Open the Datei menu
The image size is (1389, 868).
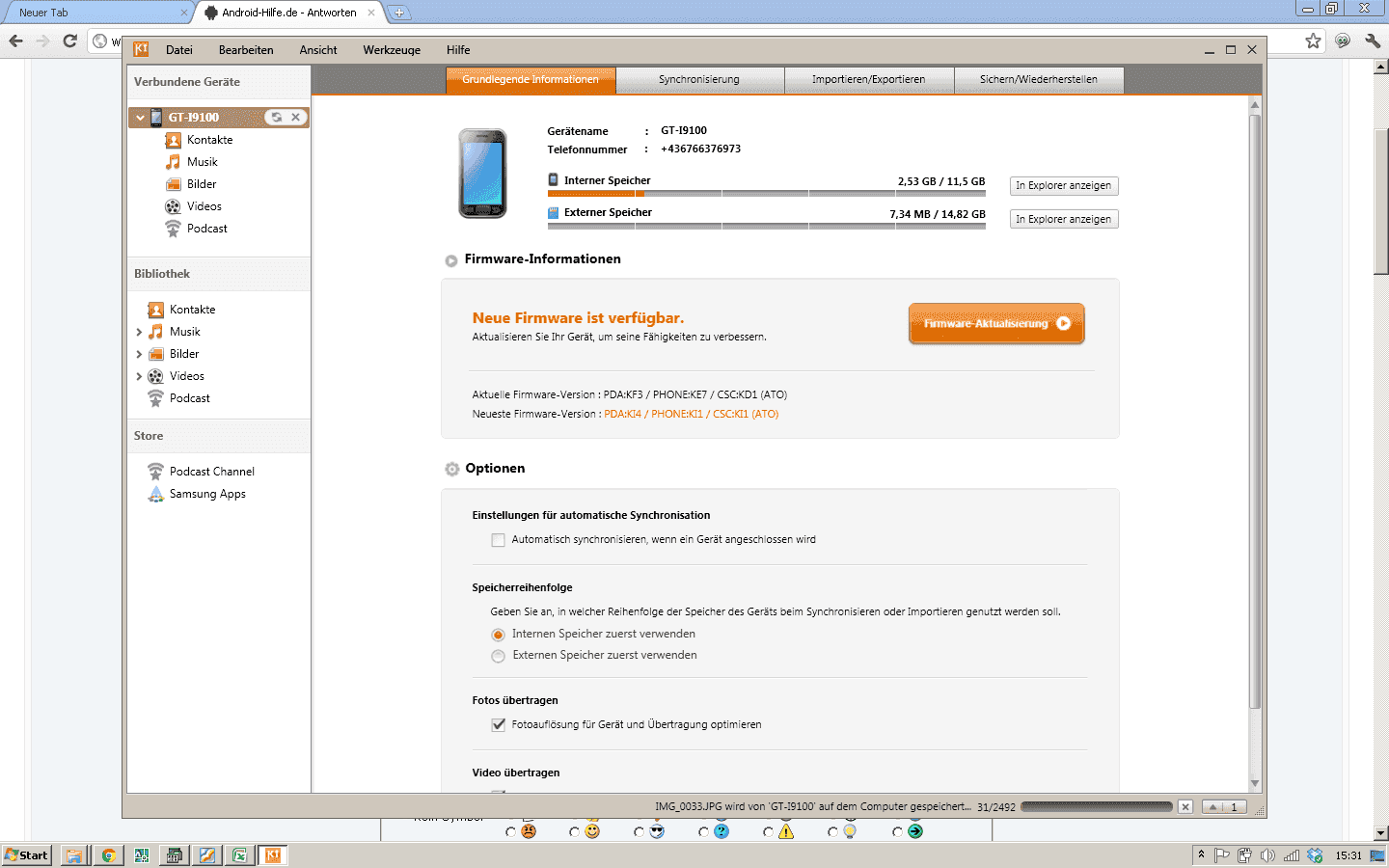[x=179, y=50]
